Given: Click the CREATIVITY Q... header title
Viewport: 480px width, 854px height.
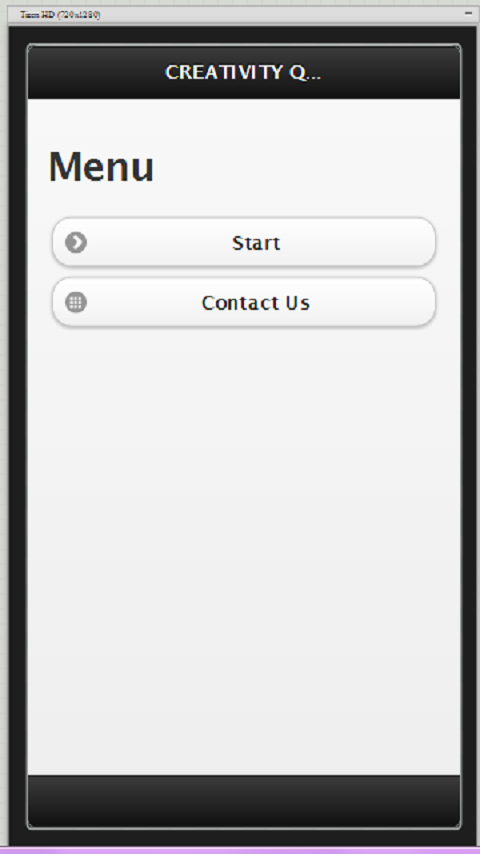Looking at the screenshot, I should tap(243, 72).
